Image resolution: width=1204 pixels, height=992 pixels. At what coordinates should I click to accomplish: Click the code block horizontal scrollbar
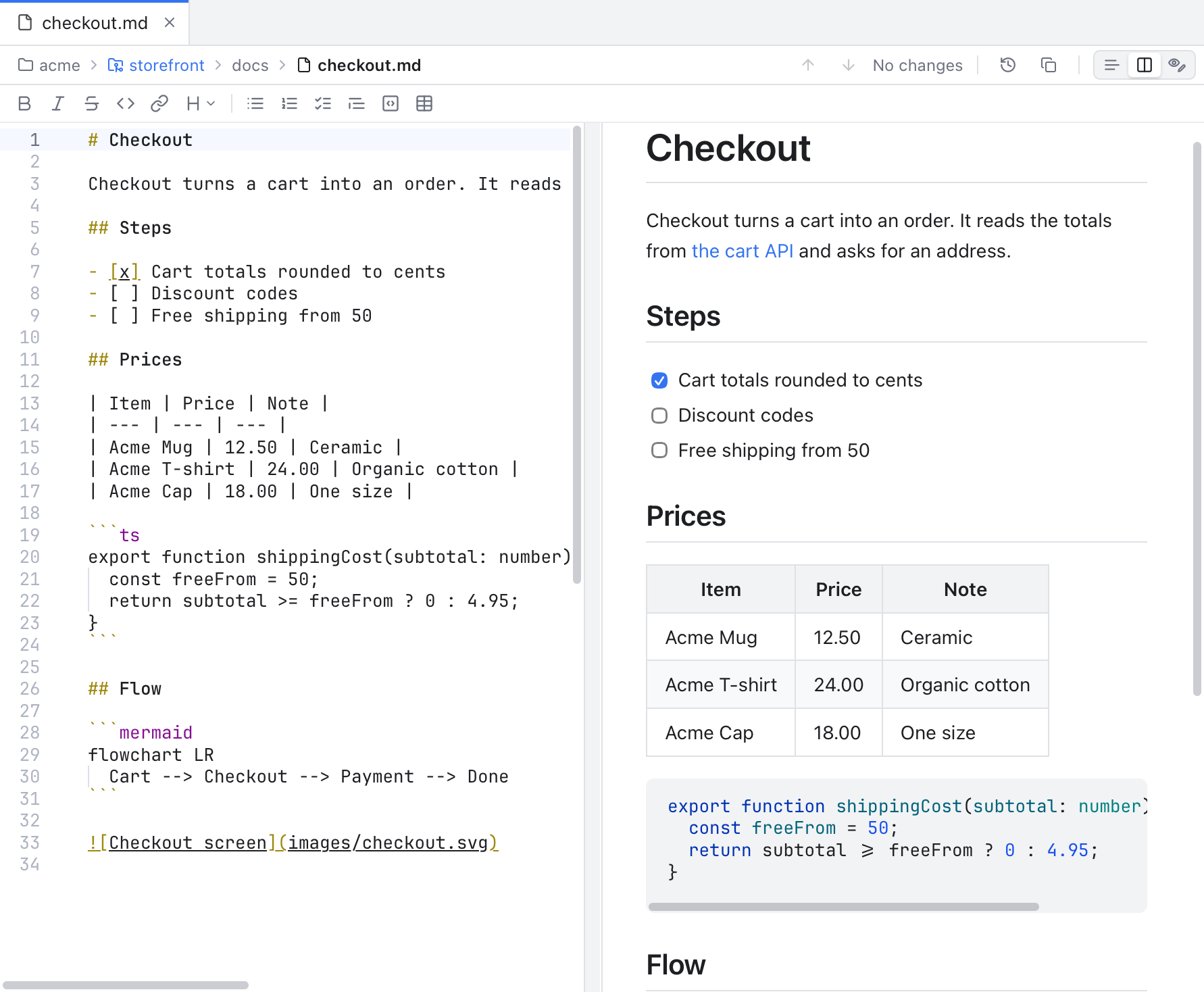843,907
